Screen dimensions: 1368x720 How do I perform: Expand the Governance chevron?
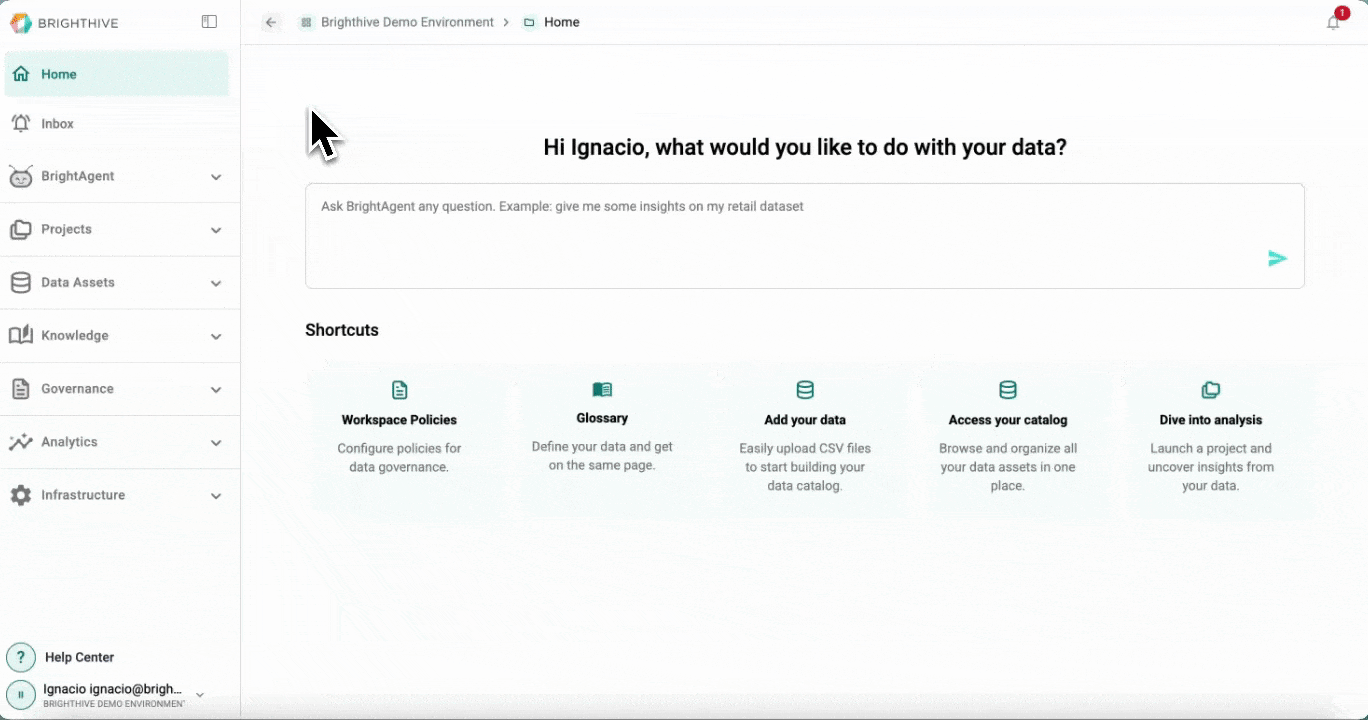(216, 389)
